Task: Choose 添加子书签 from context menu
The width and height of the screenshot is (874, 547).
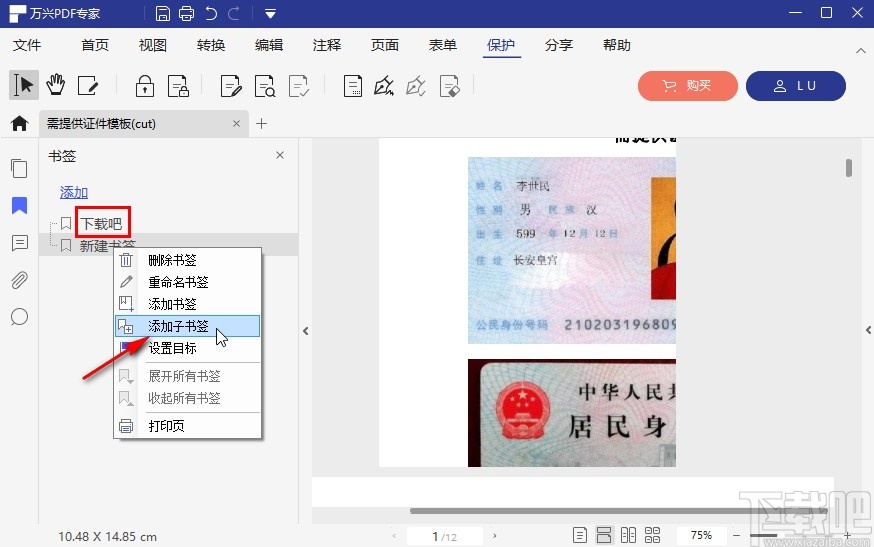Action: click(187, 326)
